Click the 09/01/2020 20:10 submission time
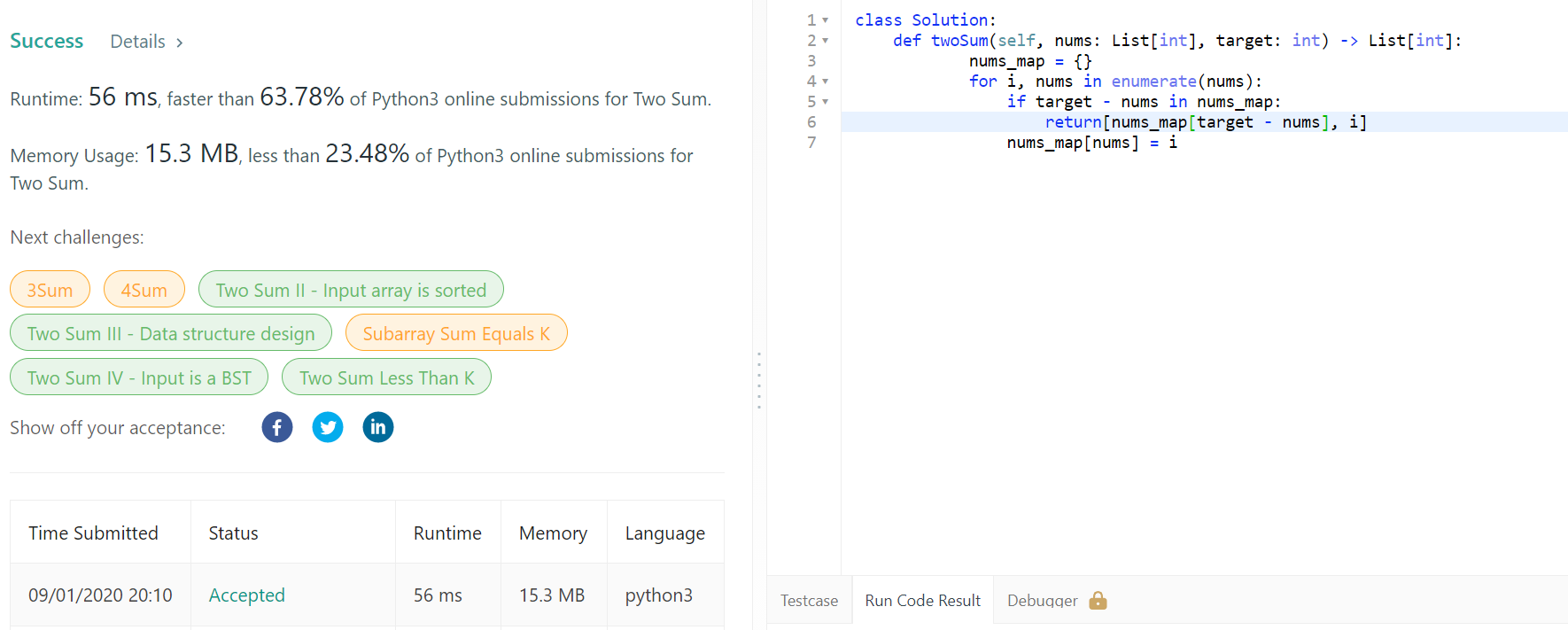 100,595
